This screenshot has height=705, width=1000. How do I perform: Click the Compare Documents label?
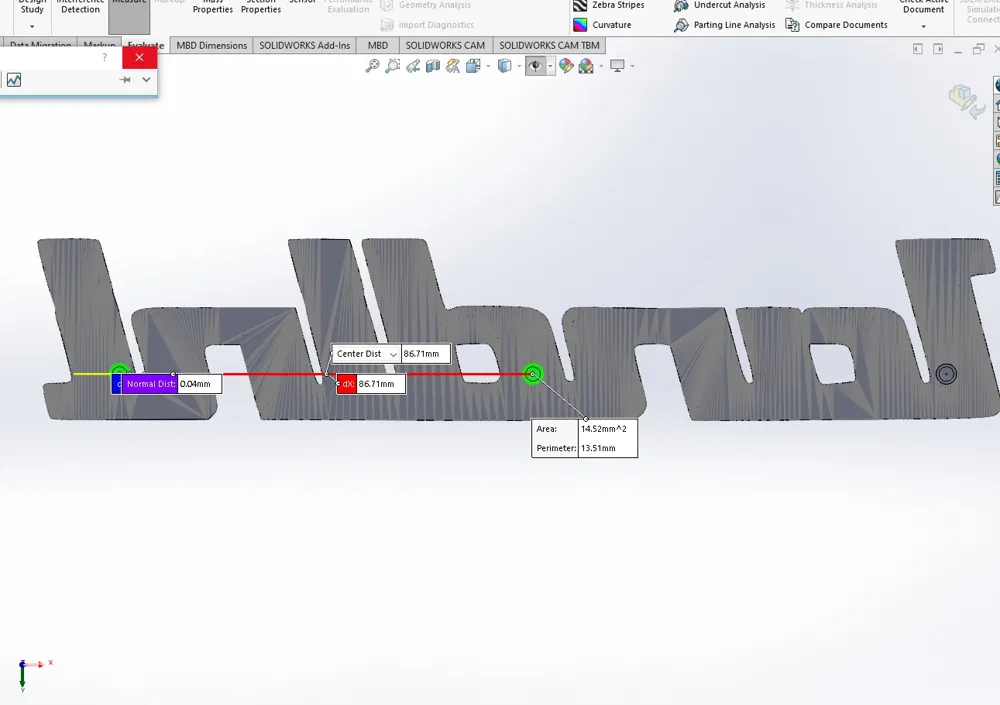[846, 25]
